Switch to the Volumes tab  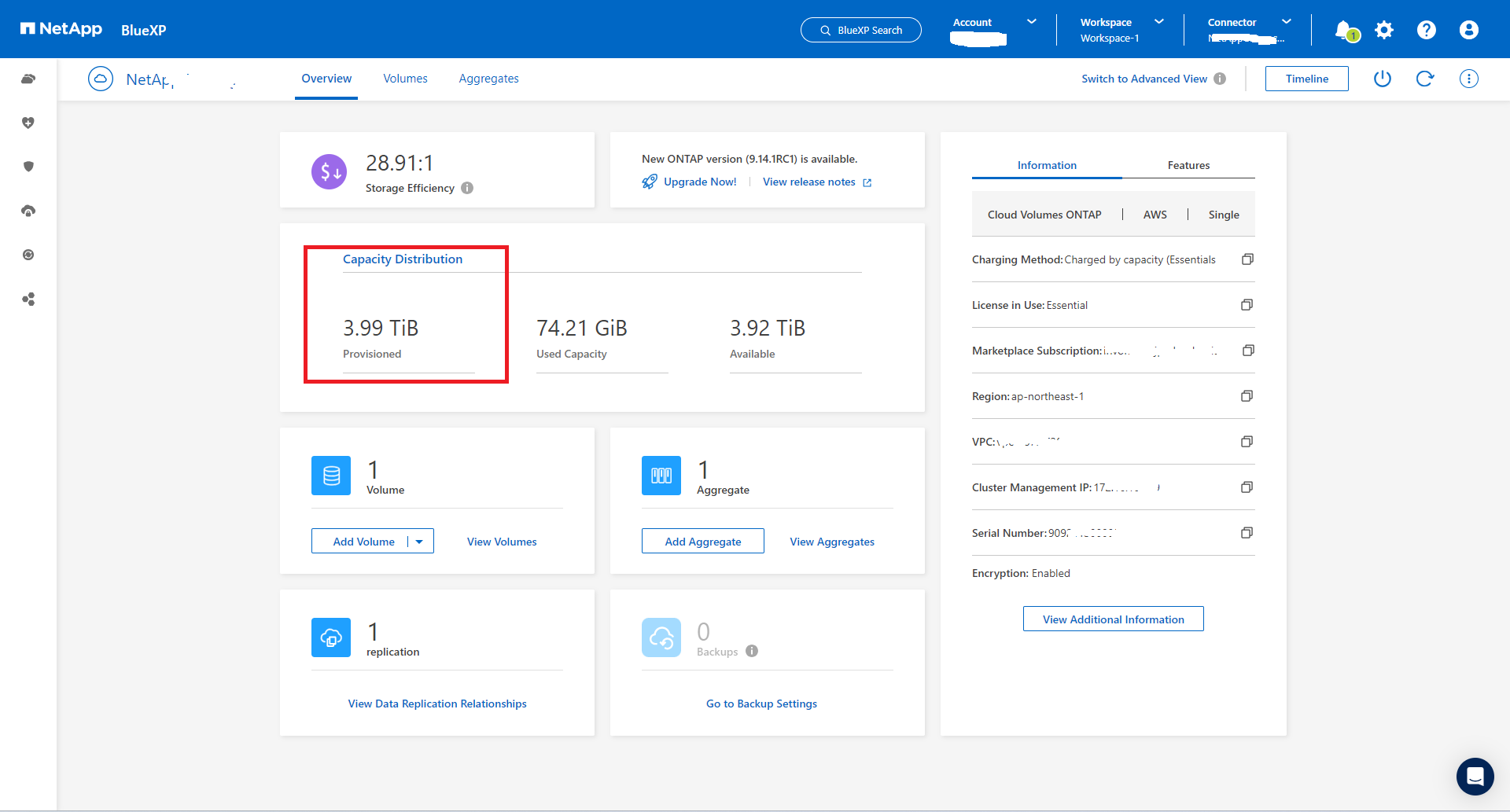(405, 79)
